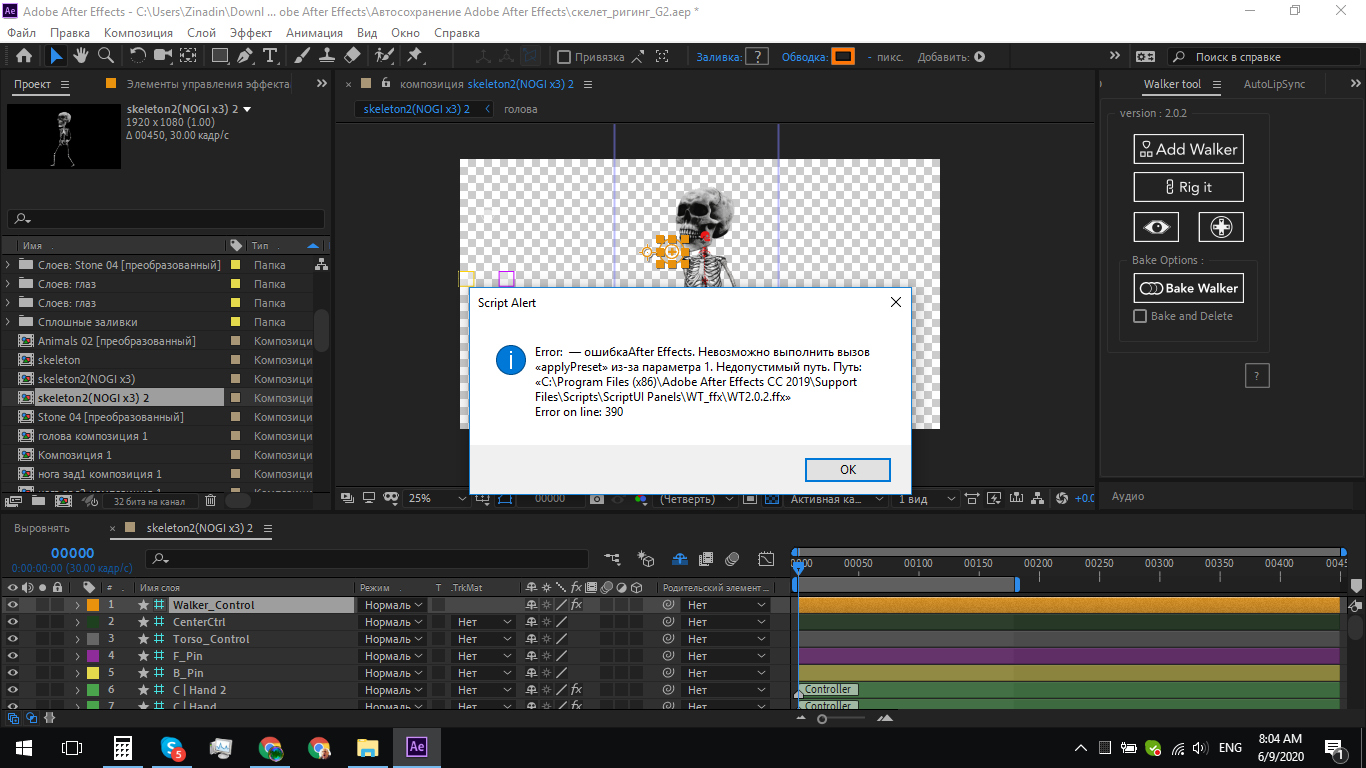Expand the Walker_Control layer properties
Image resolution: width=1366 pixels, height=768 pixels.
click(x=77, y=605)
